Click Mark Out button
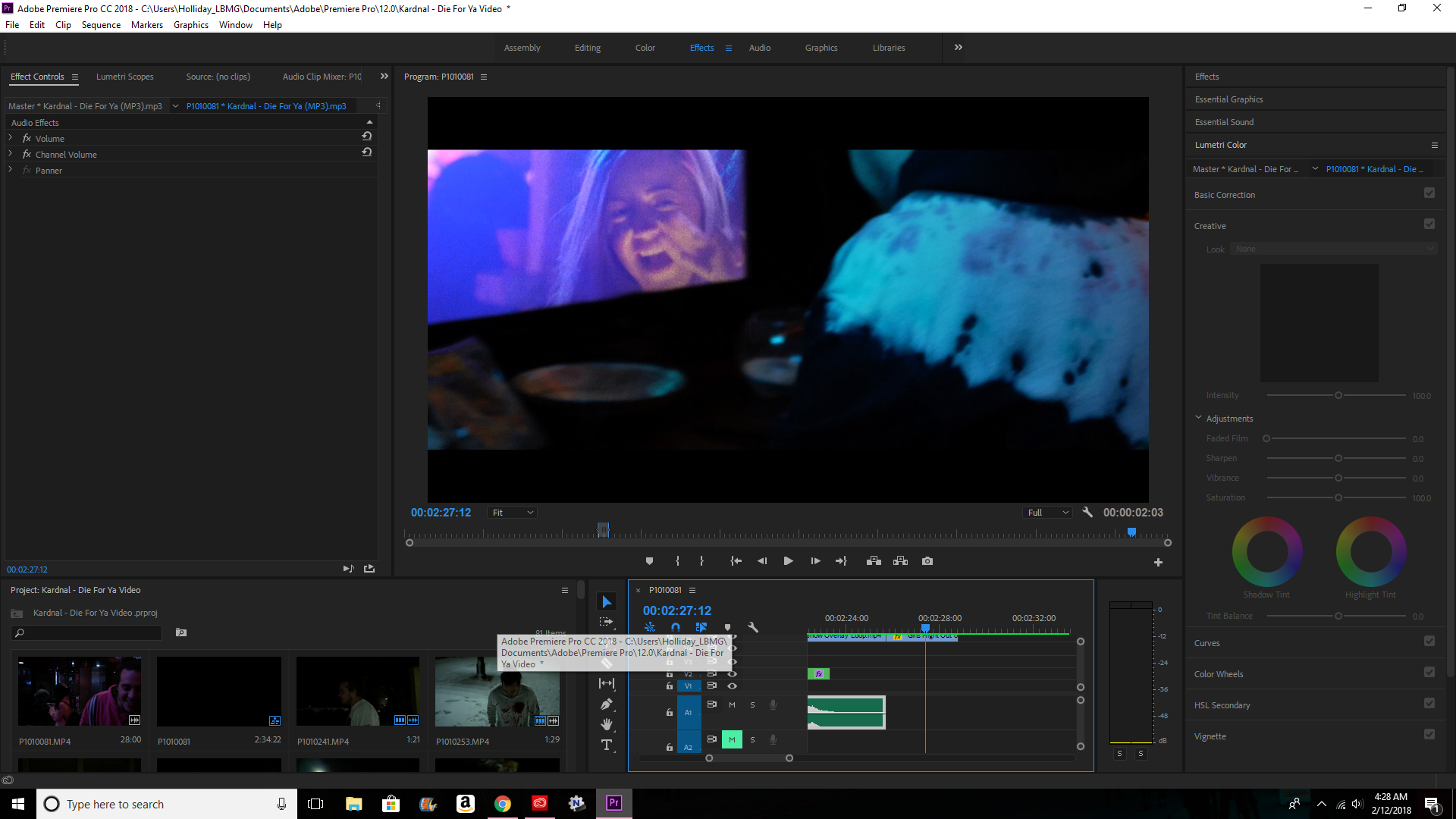1456x819 pixels. [x=701, y=561]
